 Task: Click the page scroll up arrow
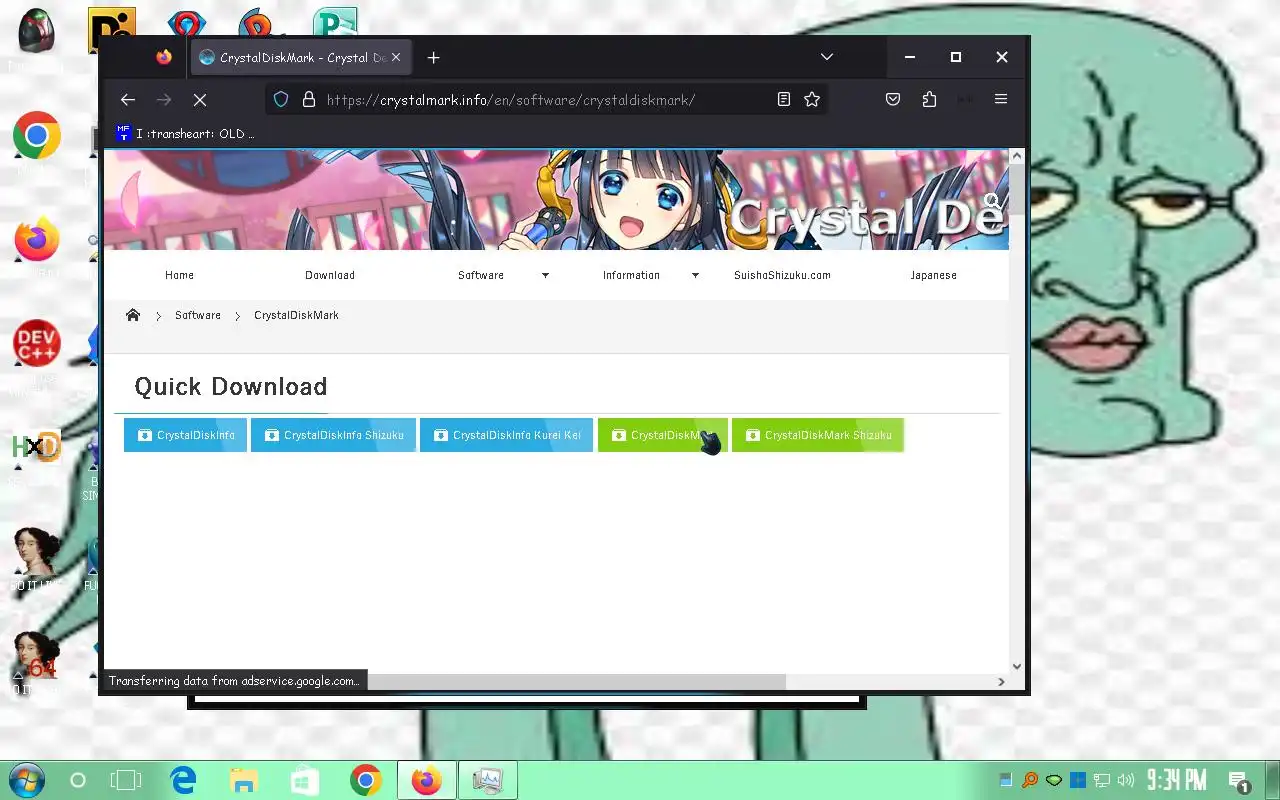1017,156
